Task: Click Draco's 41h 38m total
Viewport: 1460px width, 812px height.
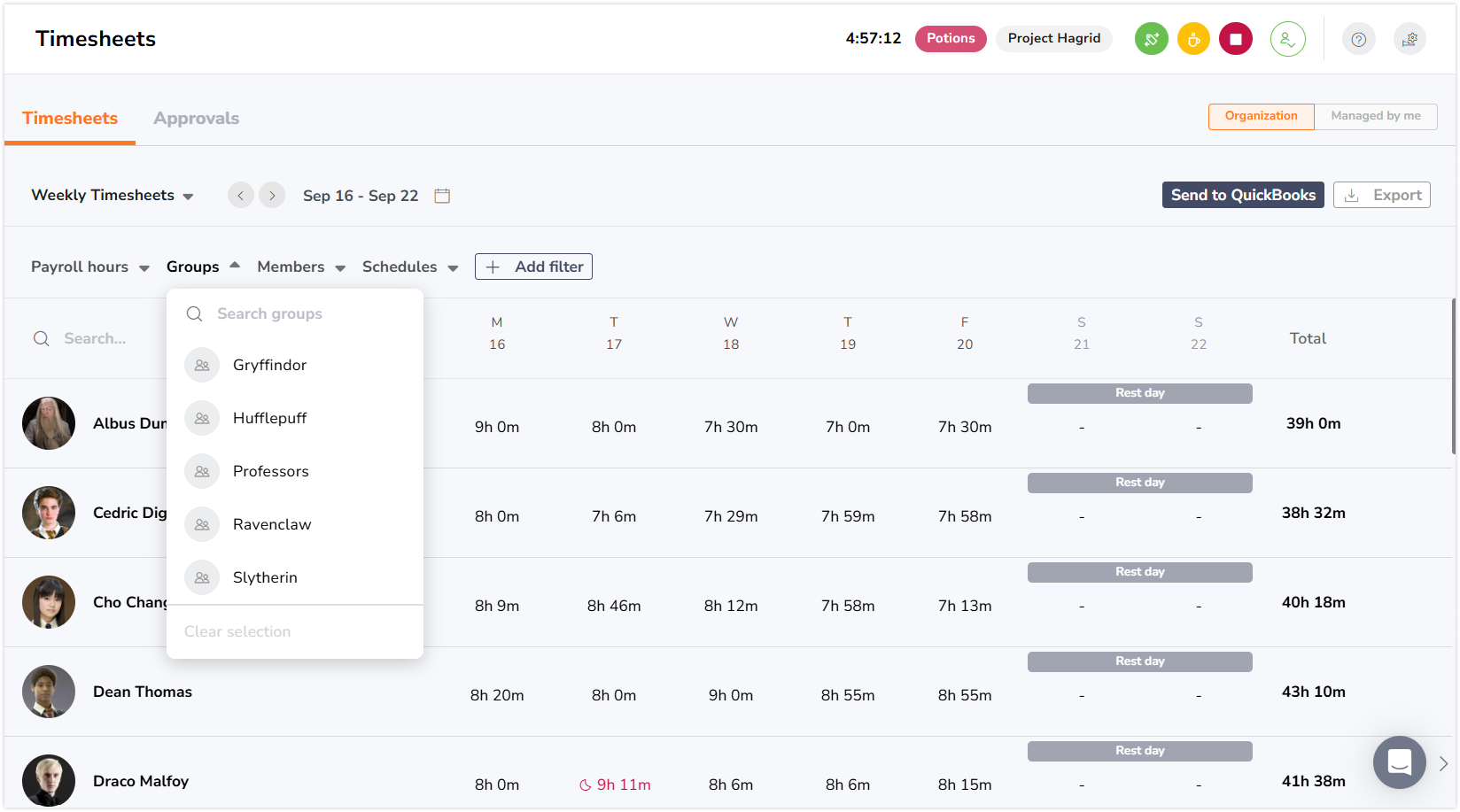Action: tap(1314, 781)
